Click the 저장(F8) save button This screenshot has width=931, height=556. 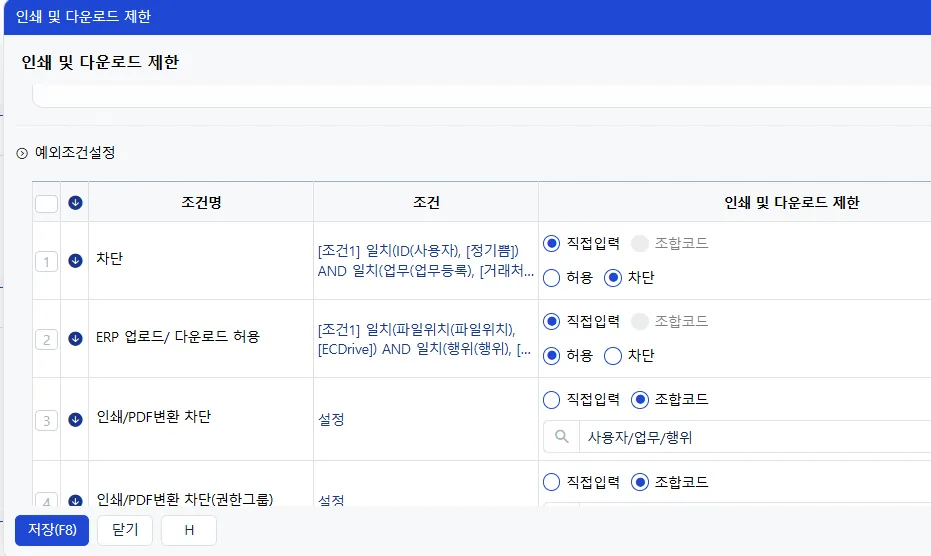(x=52, y=530)
